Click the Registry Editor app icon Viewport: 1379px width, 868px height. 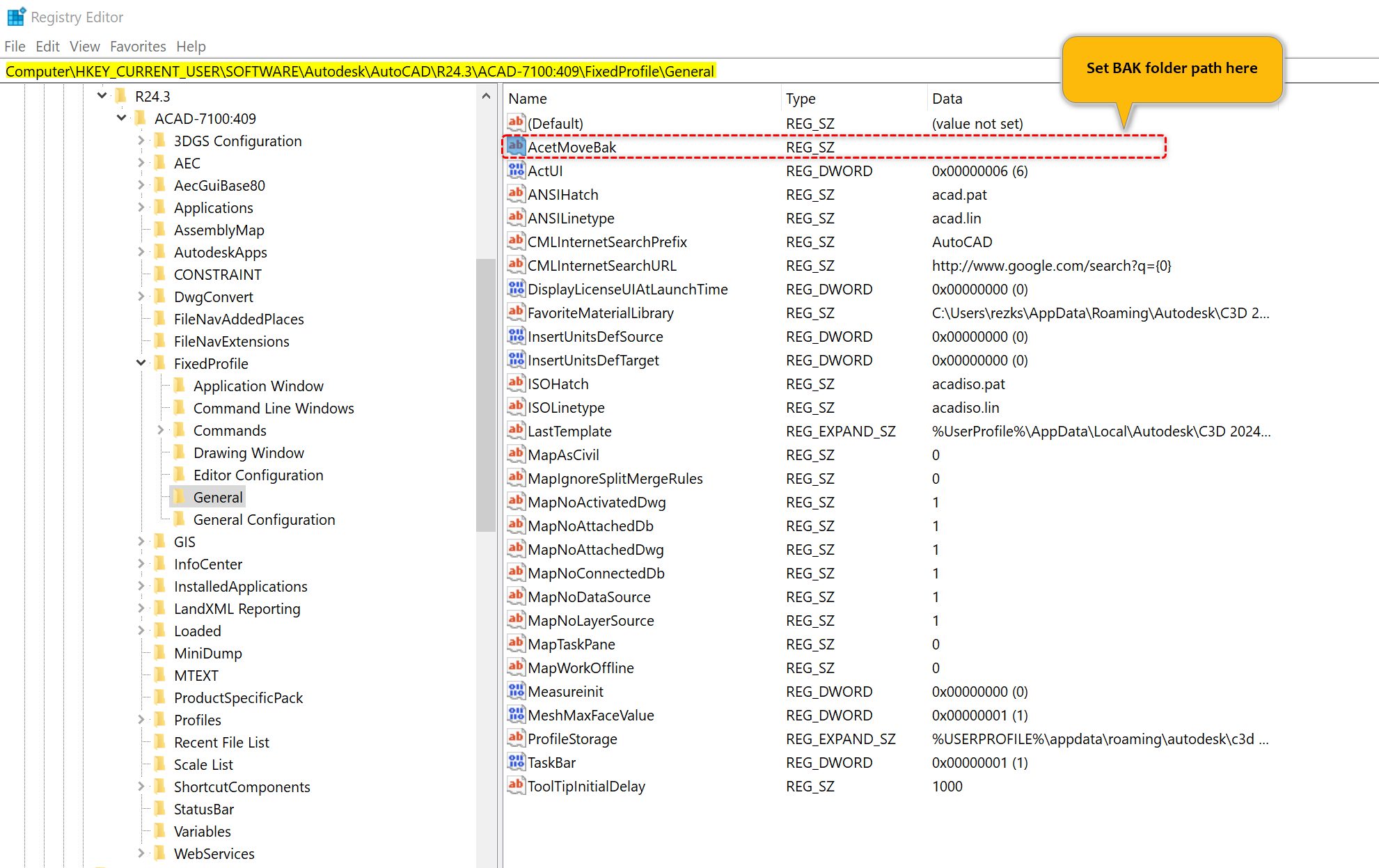coord(16,17)
